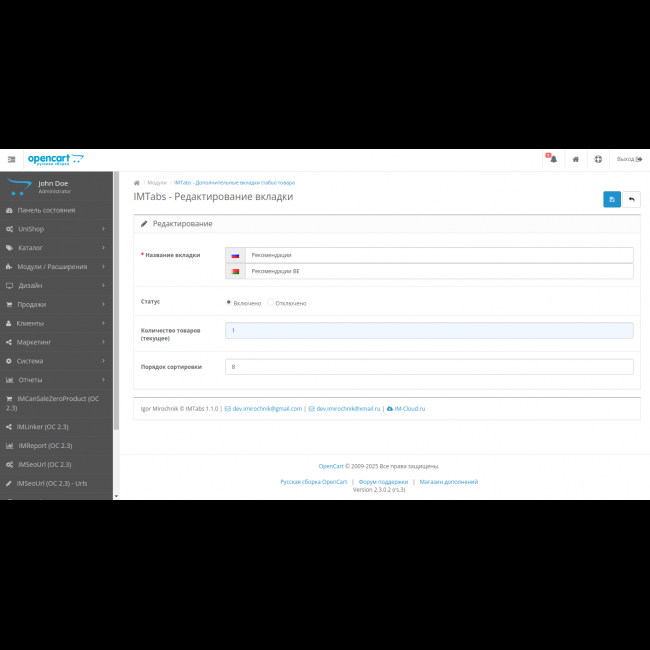Open Панель состояния in sidebar
The height and width of the screenshot is (650, 650).
click(x=46, y=211)
